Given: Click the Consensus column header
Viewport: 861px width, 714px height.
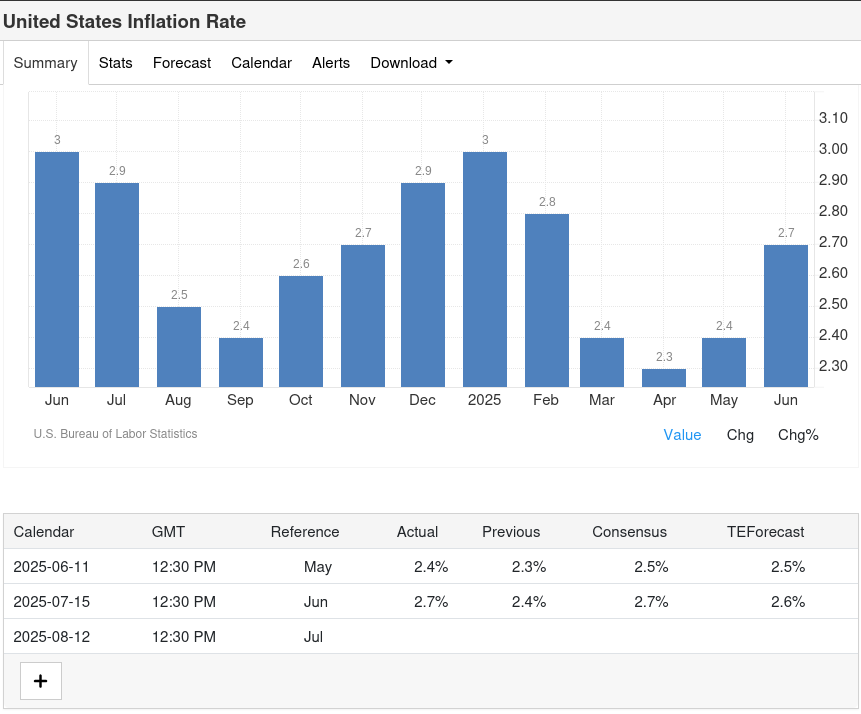Looking at the screenshot, I should (629, 532).
